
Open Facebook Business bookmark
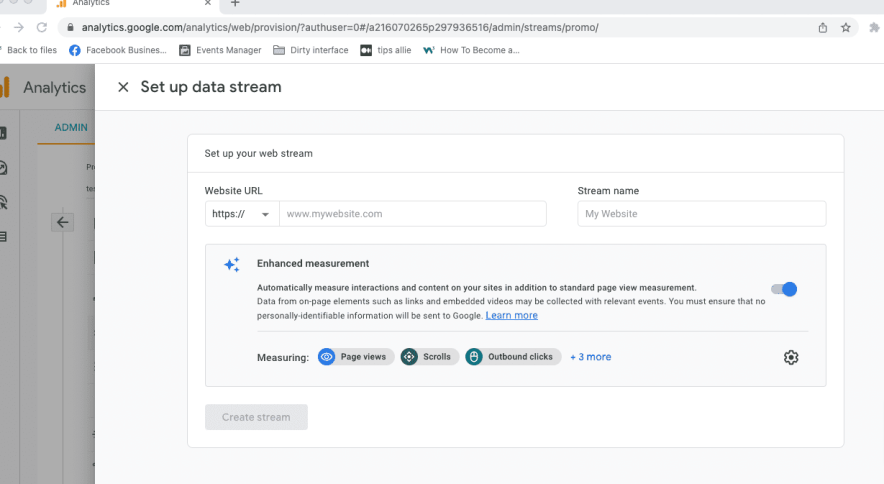click(x=118, y=50)
